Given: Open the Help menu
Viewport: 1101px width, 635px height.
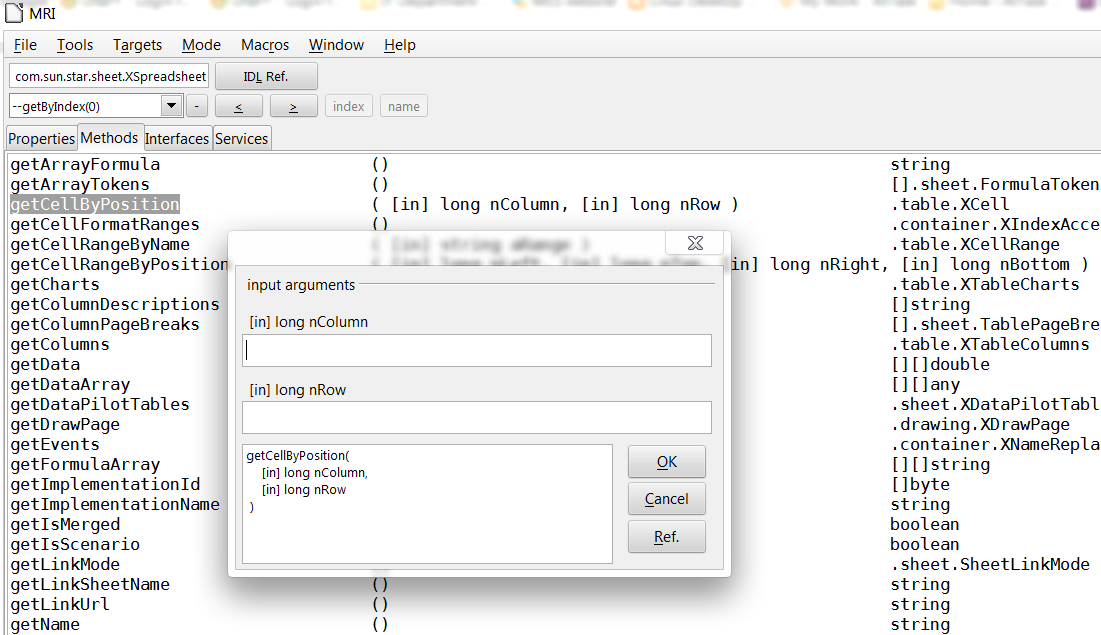Looking at the screenshot, I should (400, 45).
